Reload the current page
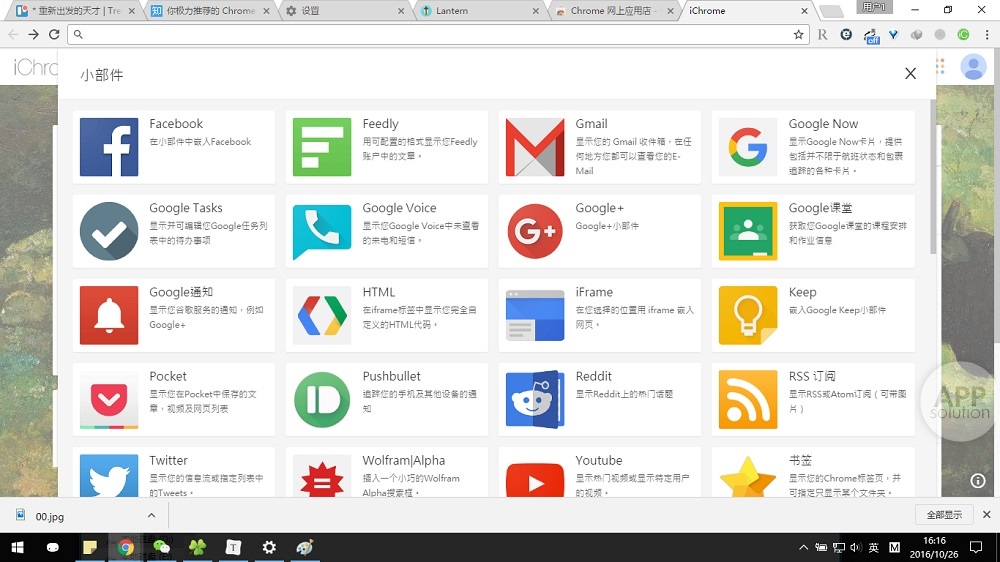This screenshot has height=562, width=1000. click(x=54, y=34)
